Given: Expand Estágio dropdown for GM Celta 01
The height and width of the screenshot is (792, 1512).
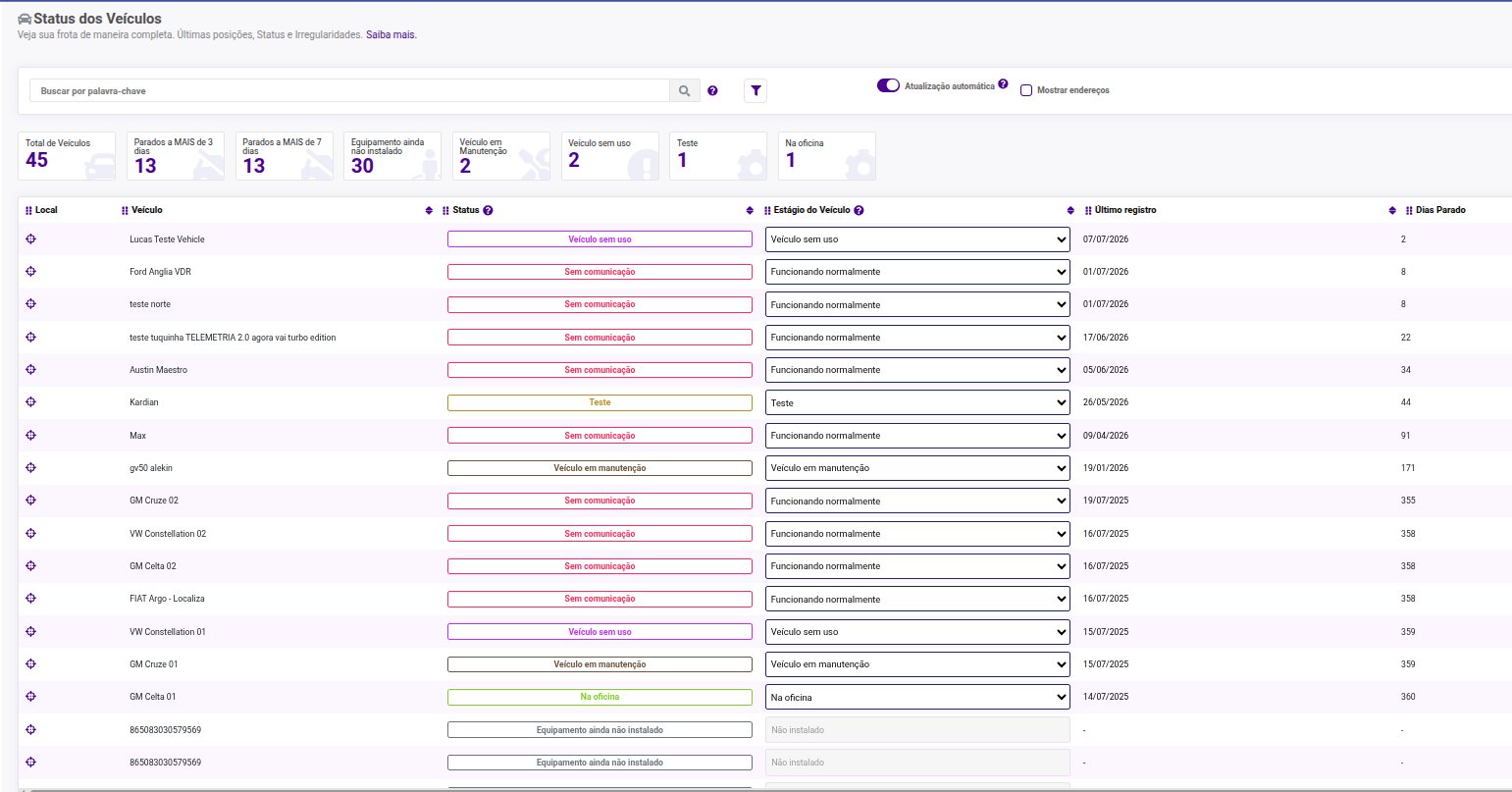Looking at the screenshot, I should (x=917, y=697).
